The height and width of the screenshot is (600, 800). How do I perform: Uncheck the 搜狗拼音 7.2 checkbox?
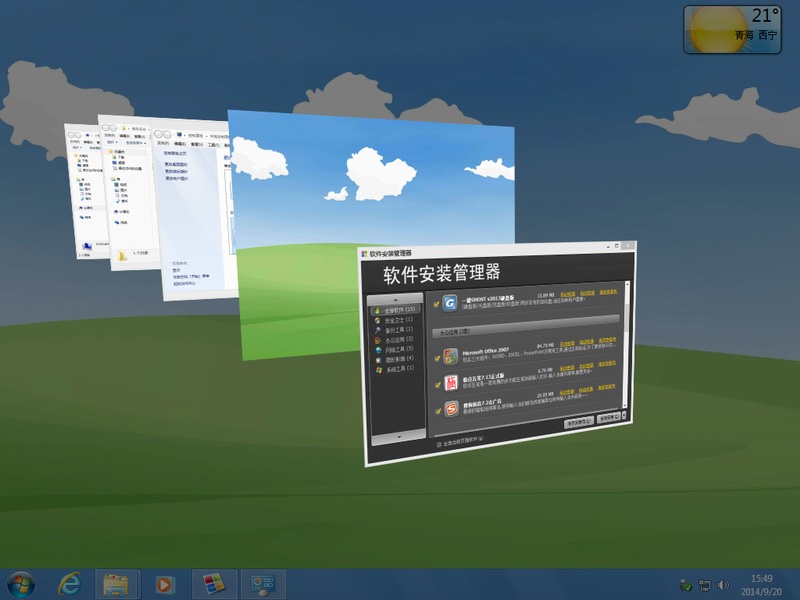(438, 411)
